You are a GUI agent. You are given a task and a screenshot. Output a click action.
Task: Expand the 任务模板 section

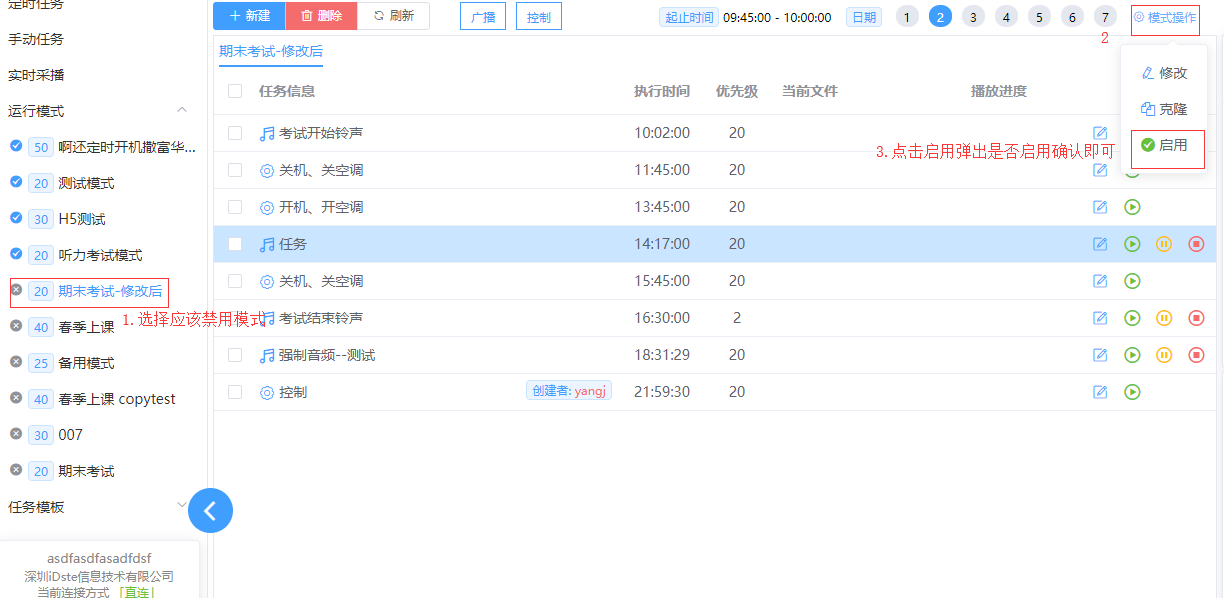[x=182, y=506]
